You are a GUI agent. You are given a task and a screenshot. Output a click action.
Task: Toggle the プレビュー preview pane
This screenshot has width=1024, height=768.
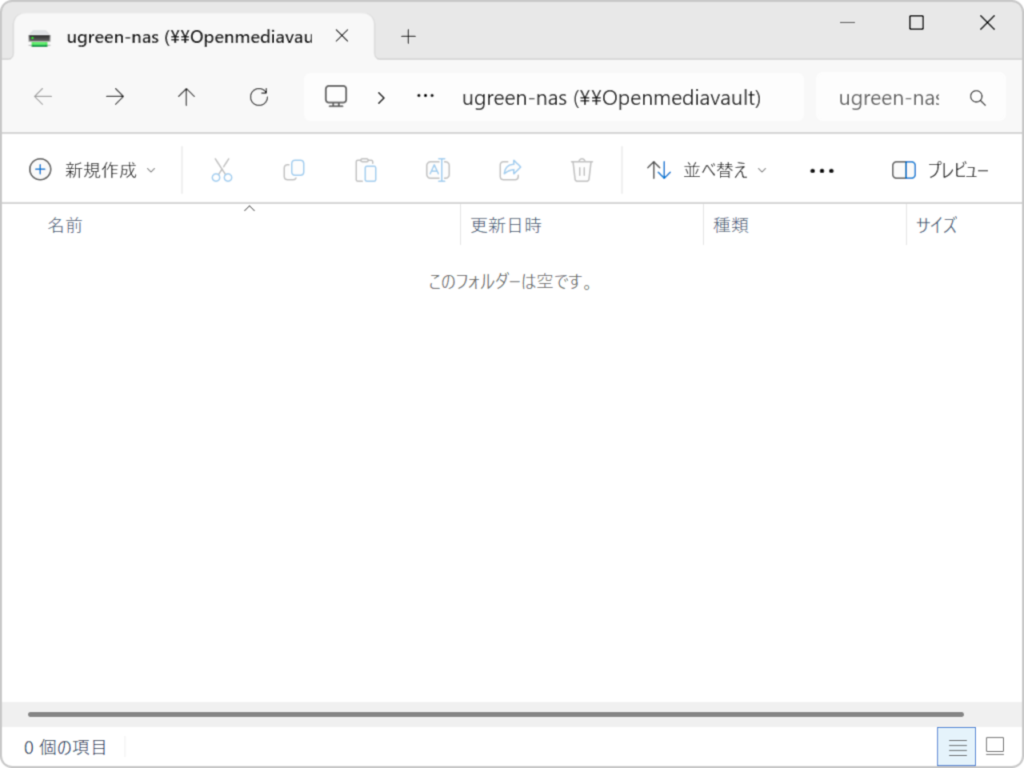pyautogui.click(x=940, y=170)
